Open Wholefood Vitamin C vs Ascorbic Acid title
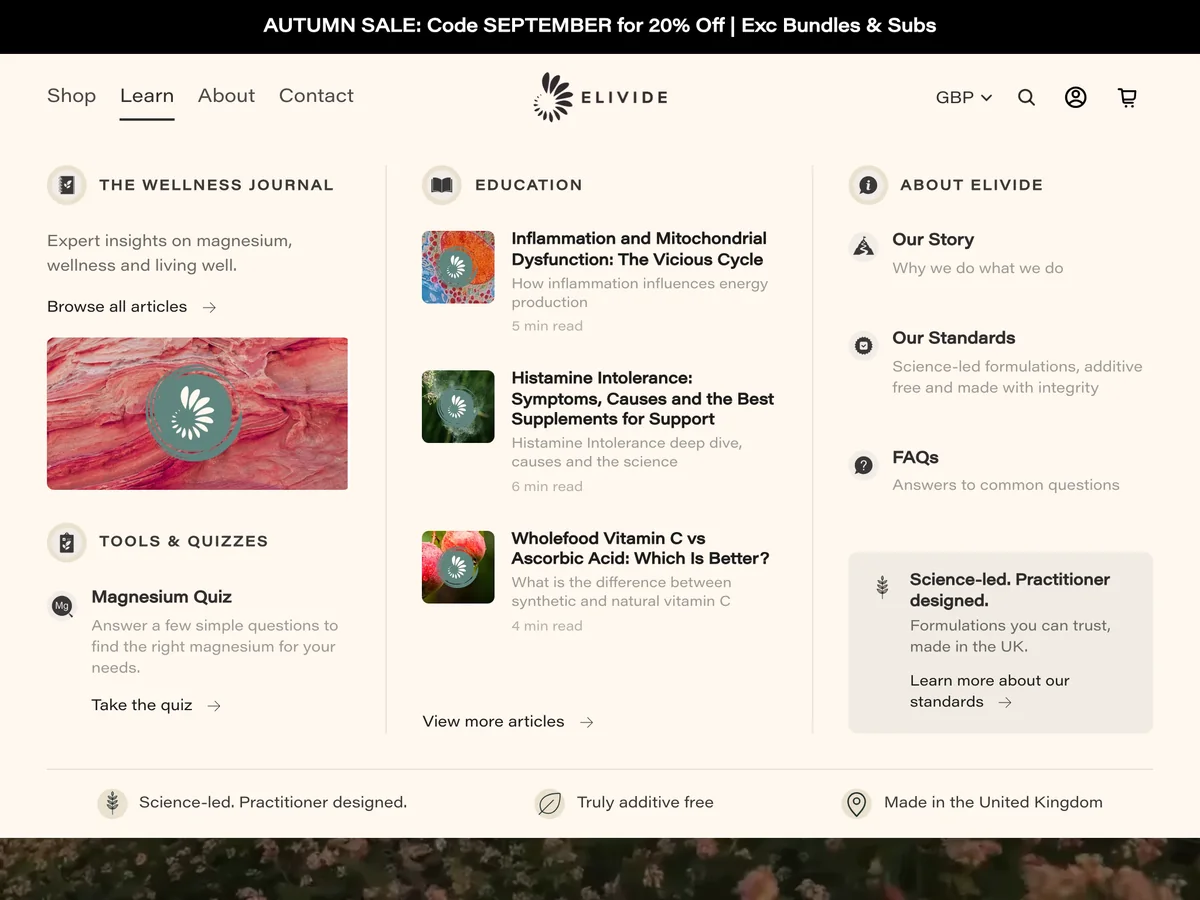 [x=640, y=548]
